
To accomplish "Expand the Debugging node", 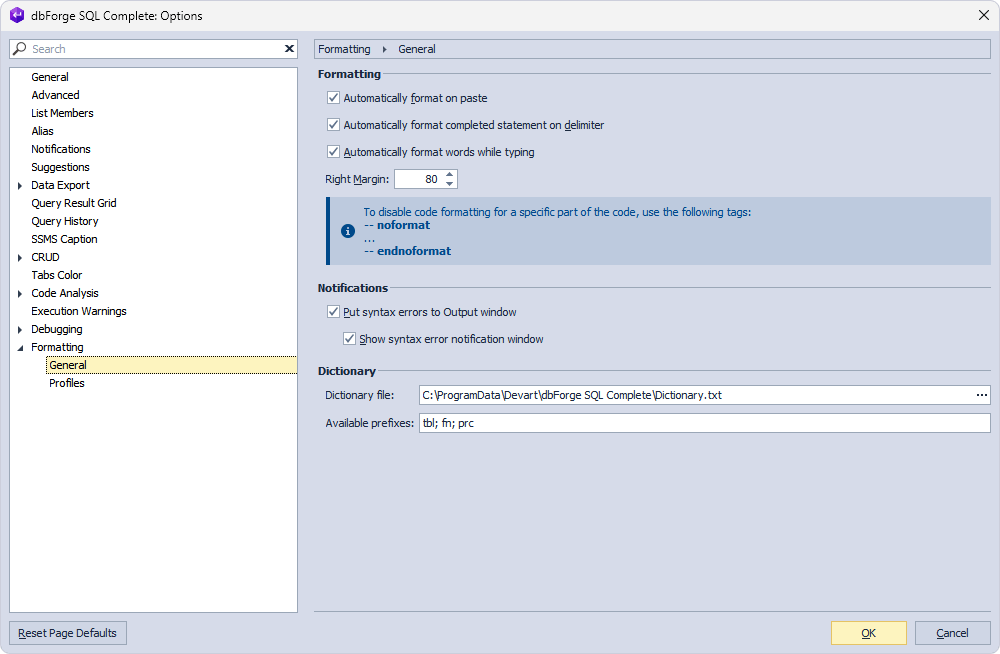I will [20, 330].
